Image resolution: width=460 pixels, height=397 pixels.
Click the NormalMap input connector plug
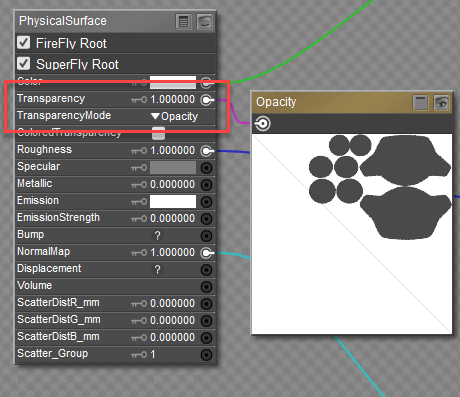pyautogui.click(x=207, y=253)
